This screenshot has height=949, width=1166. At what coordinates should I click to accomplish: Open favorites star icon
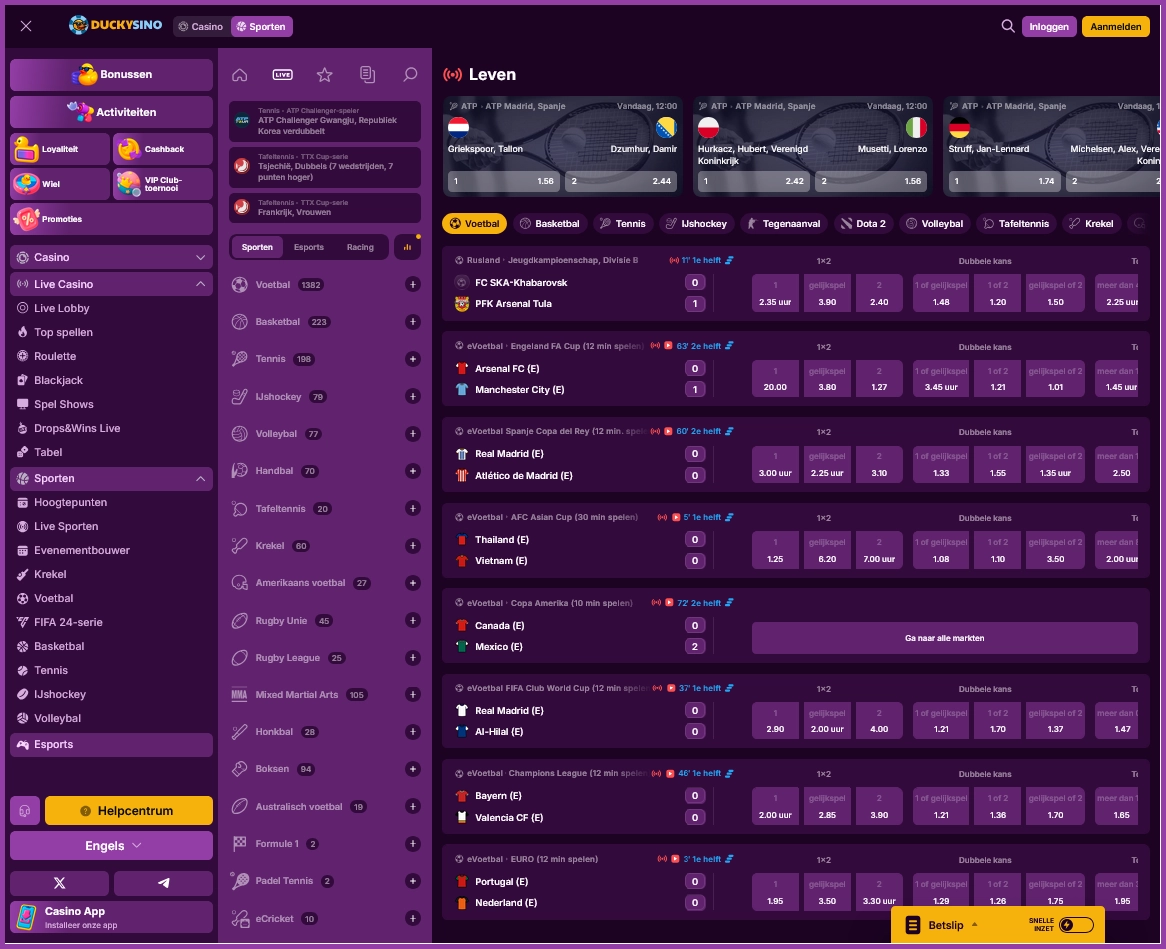pyautogui.click(x=324, y=74)
